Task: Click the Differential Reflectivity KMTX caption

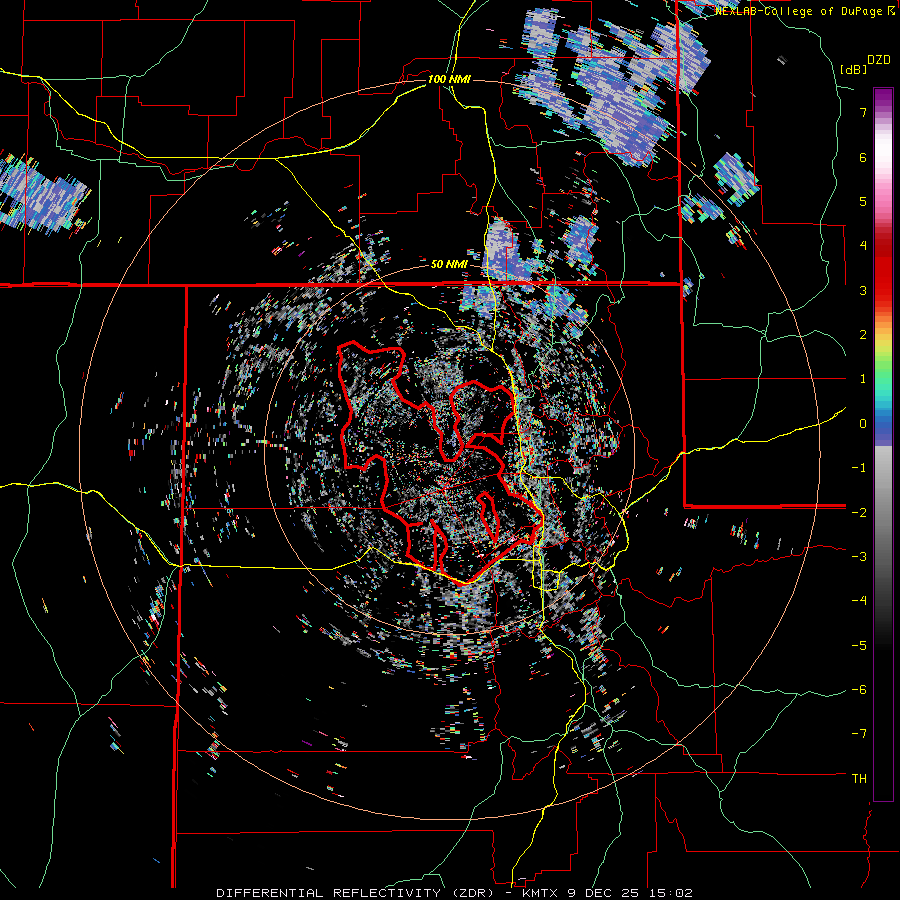Action: (455, 893)
